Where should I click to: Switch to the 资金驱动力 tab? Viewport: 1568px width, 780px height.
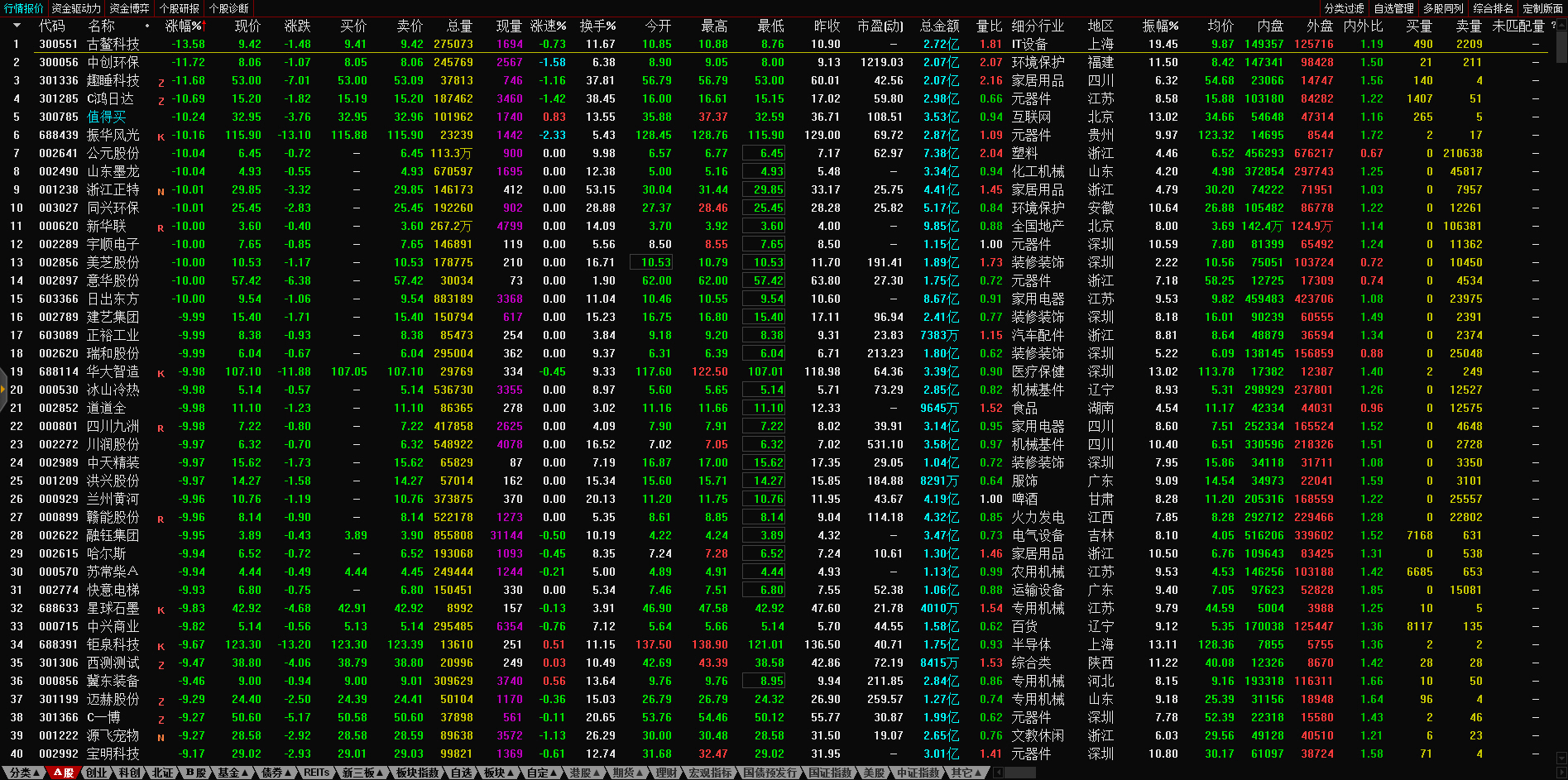pos(76,8)
